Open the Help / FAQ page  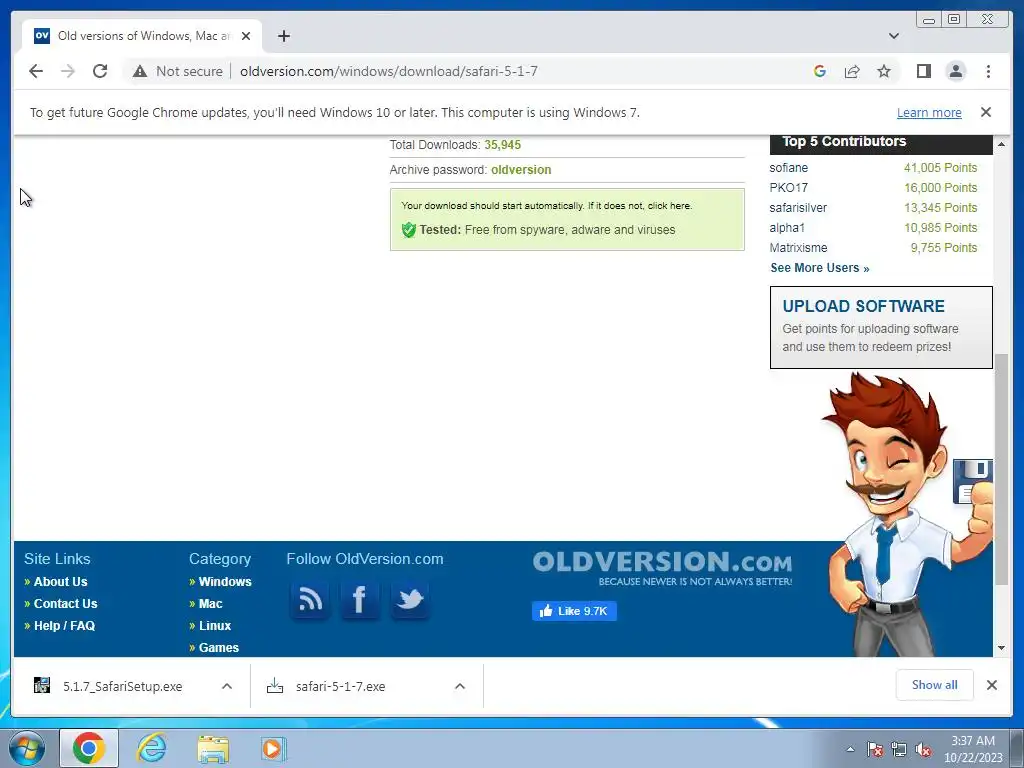pos(64,626)
